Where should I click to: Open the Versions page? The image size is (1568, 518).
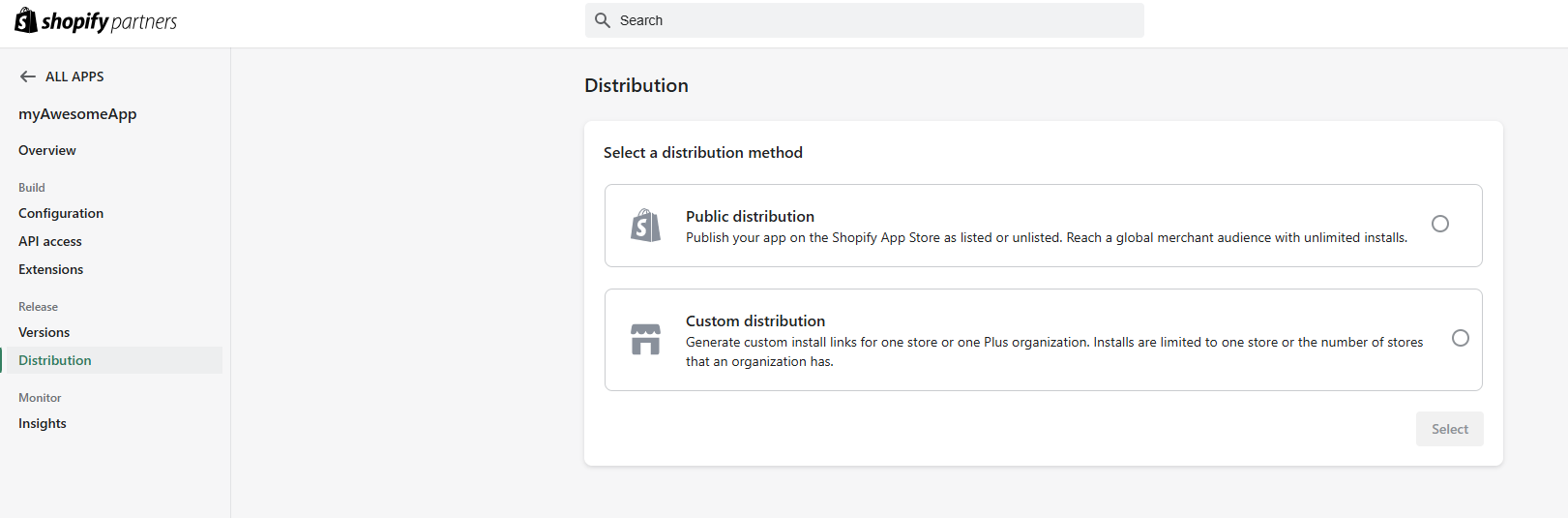tap(44, 332)
